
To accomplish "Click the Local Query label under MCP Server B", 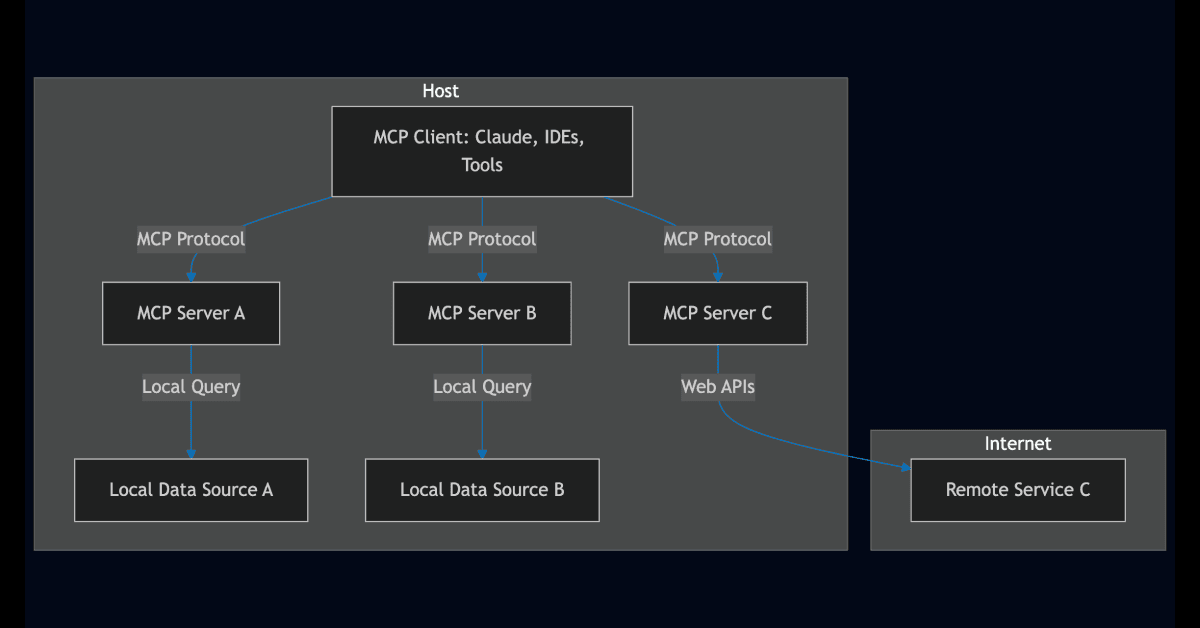I will pos(482,387).
